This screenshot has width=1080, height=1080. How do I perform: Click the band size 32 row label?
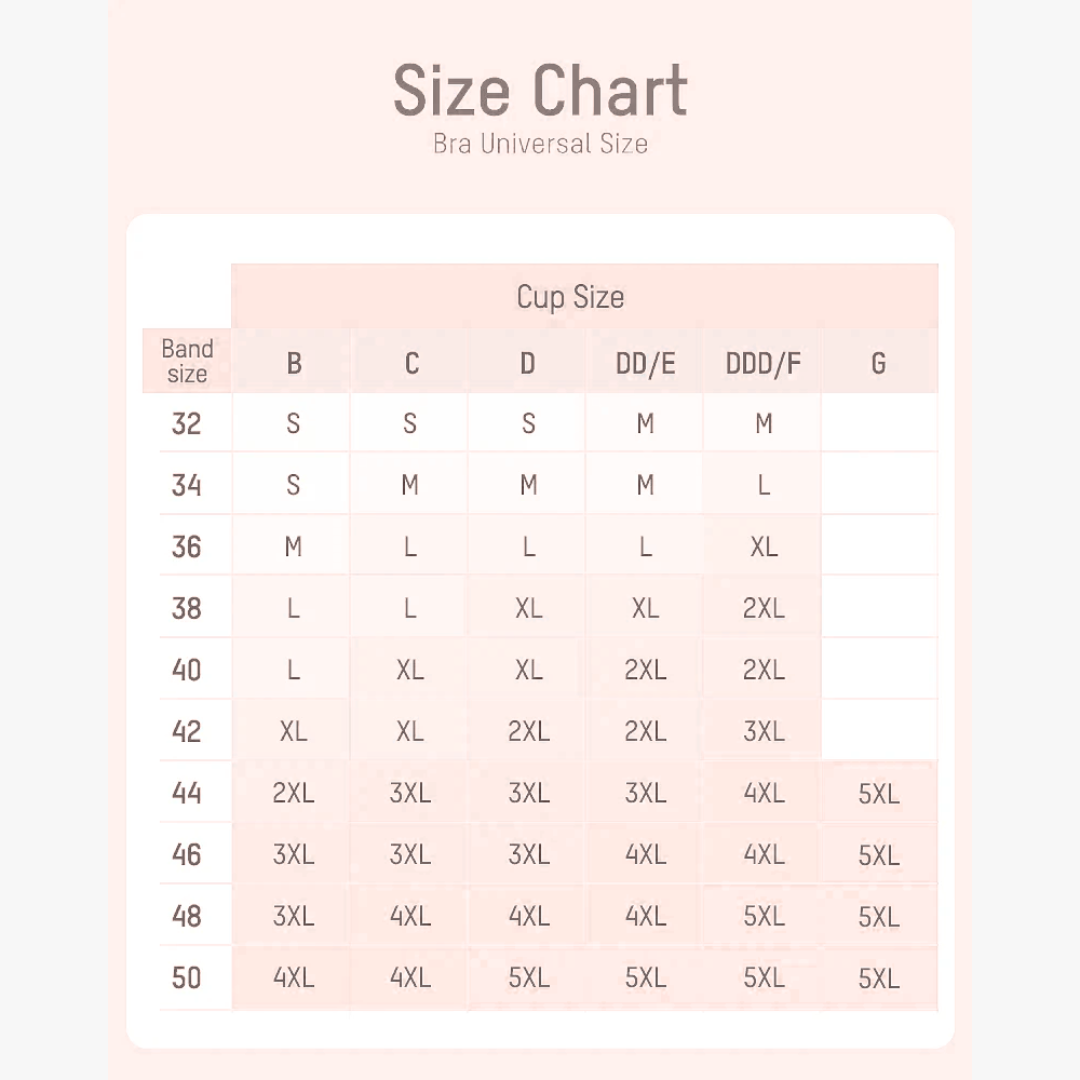click(187, 424)
